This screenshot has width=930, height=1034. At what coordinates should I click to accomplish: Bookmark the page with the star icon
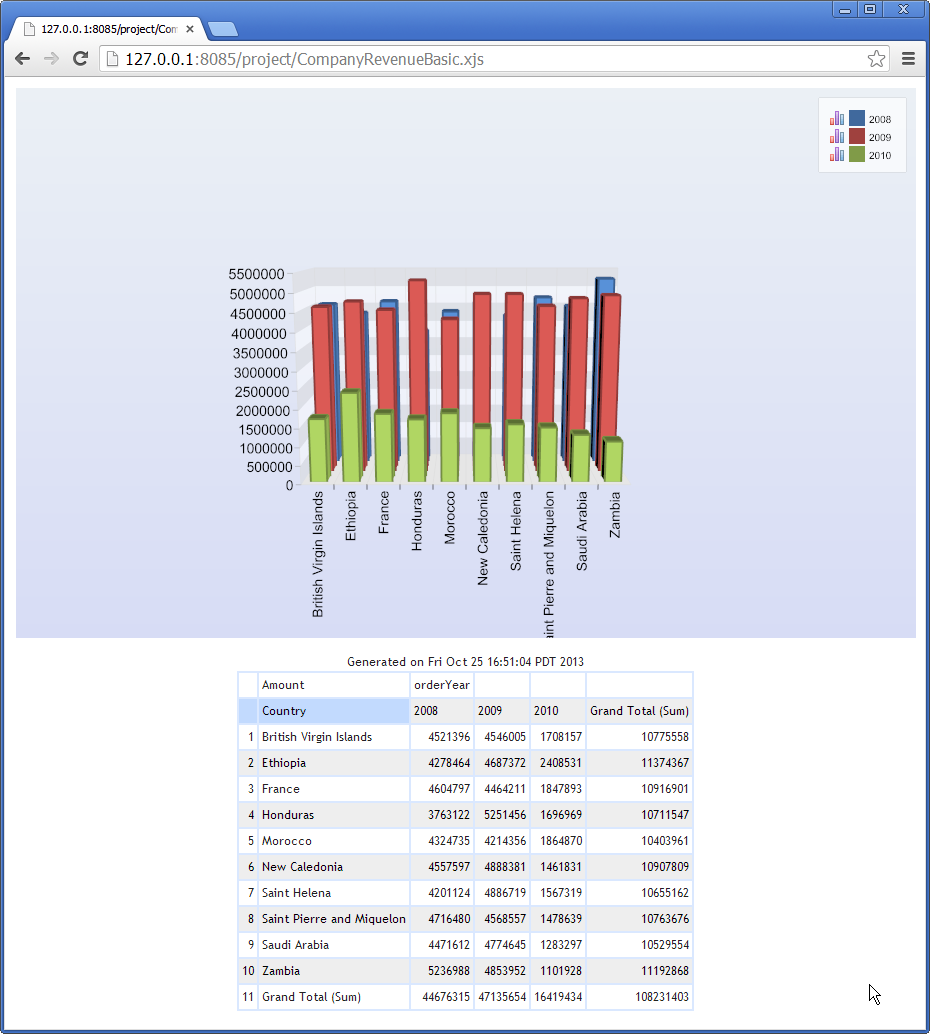pos(876,59)
